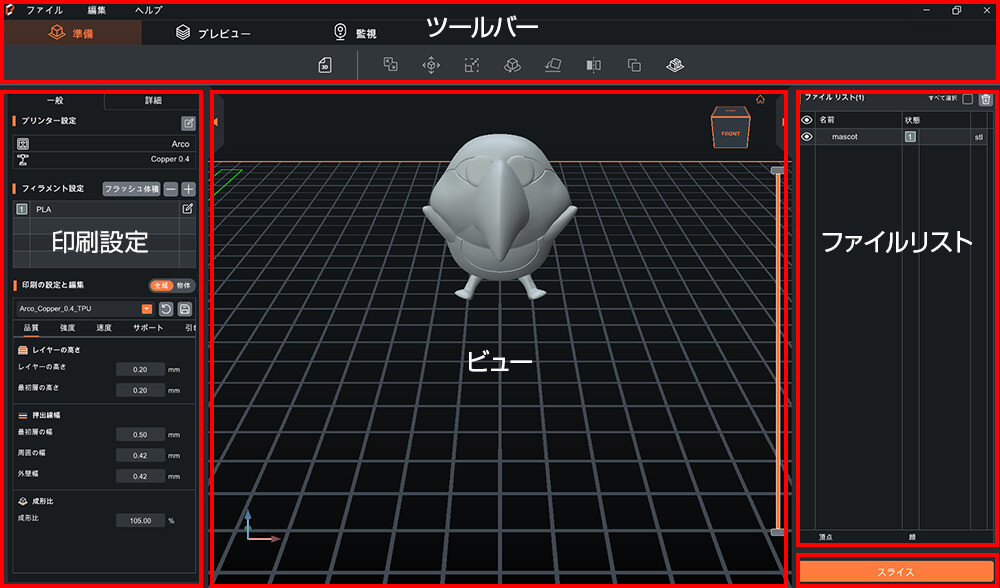1000x588 pixels.
Task: Reset the view with the orange home icon
Action: click(760, 99)
